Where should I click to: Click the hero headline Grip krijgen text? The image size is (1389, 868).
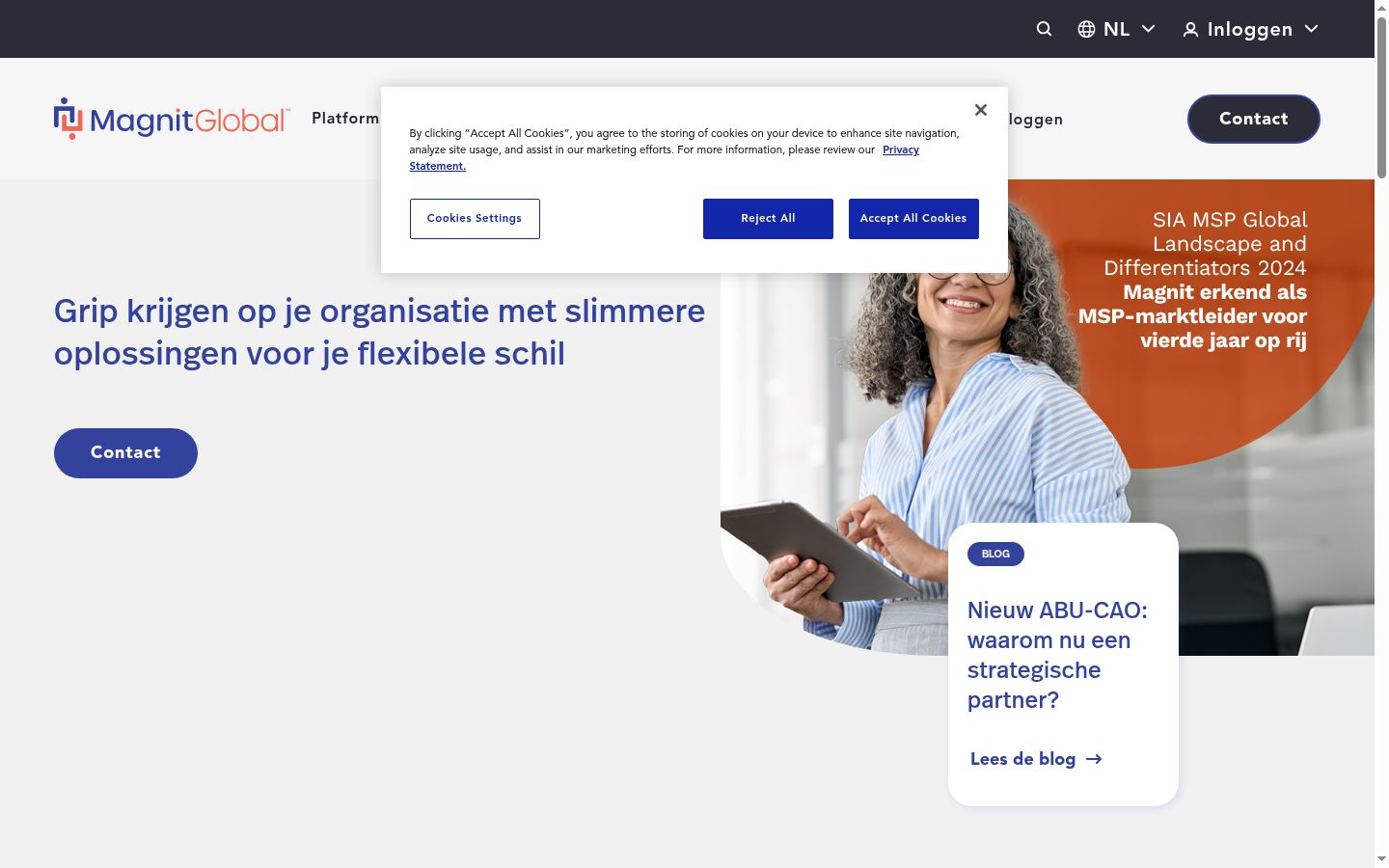click(379, 332)
